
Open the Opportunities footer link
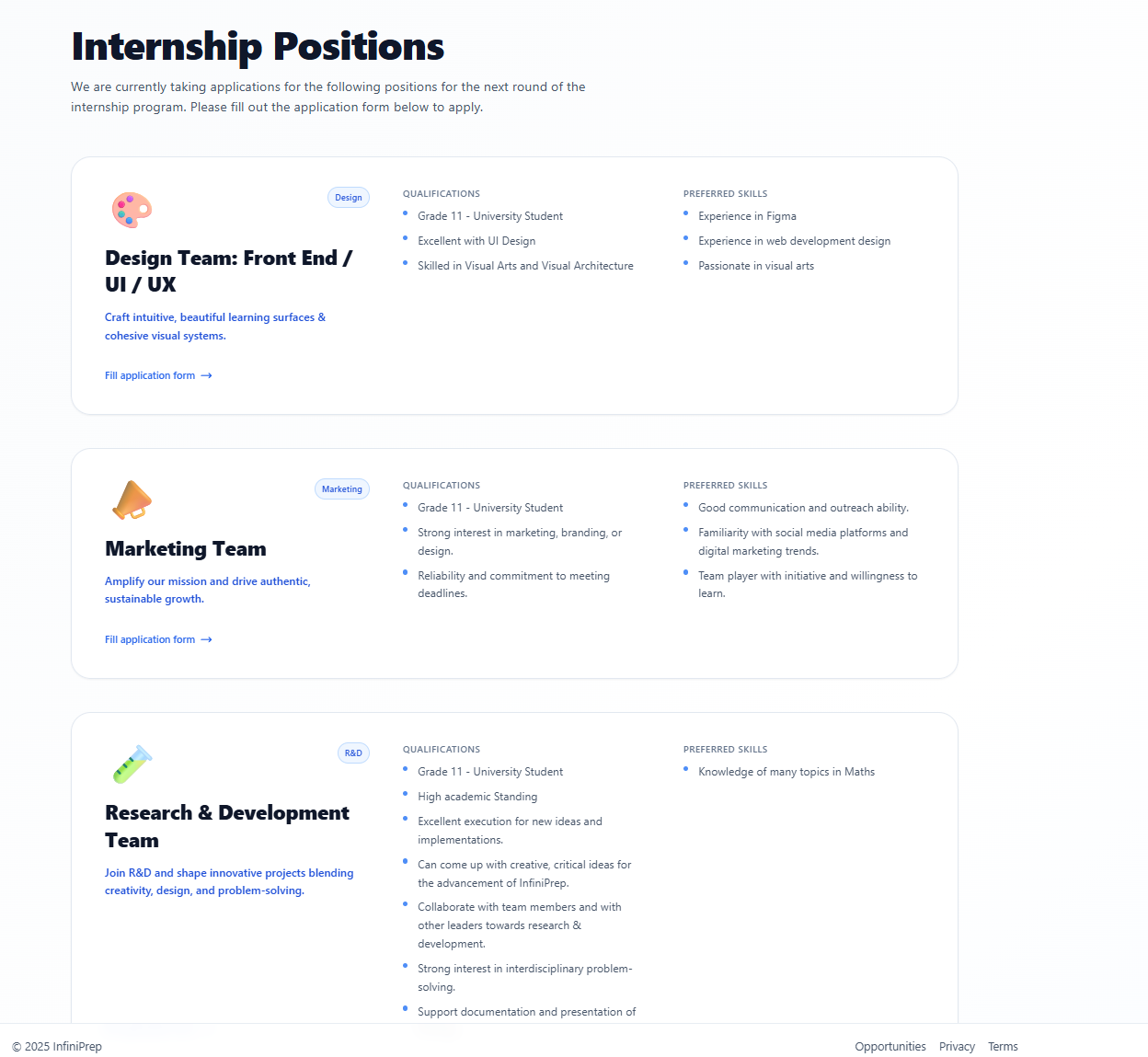[890, 1047]
